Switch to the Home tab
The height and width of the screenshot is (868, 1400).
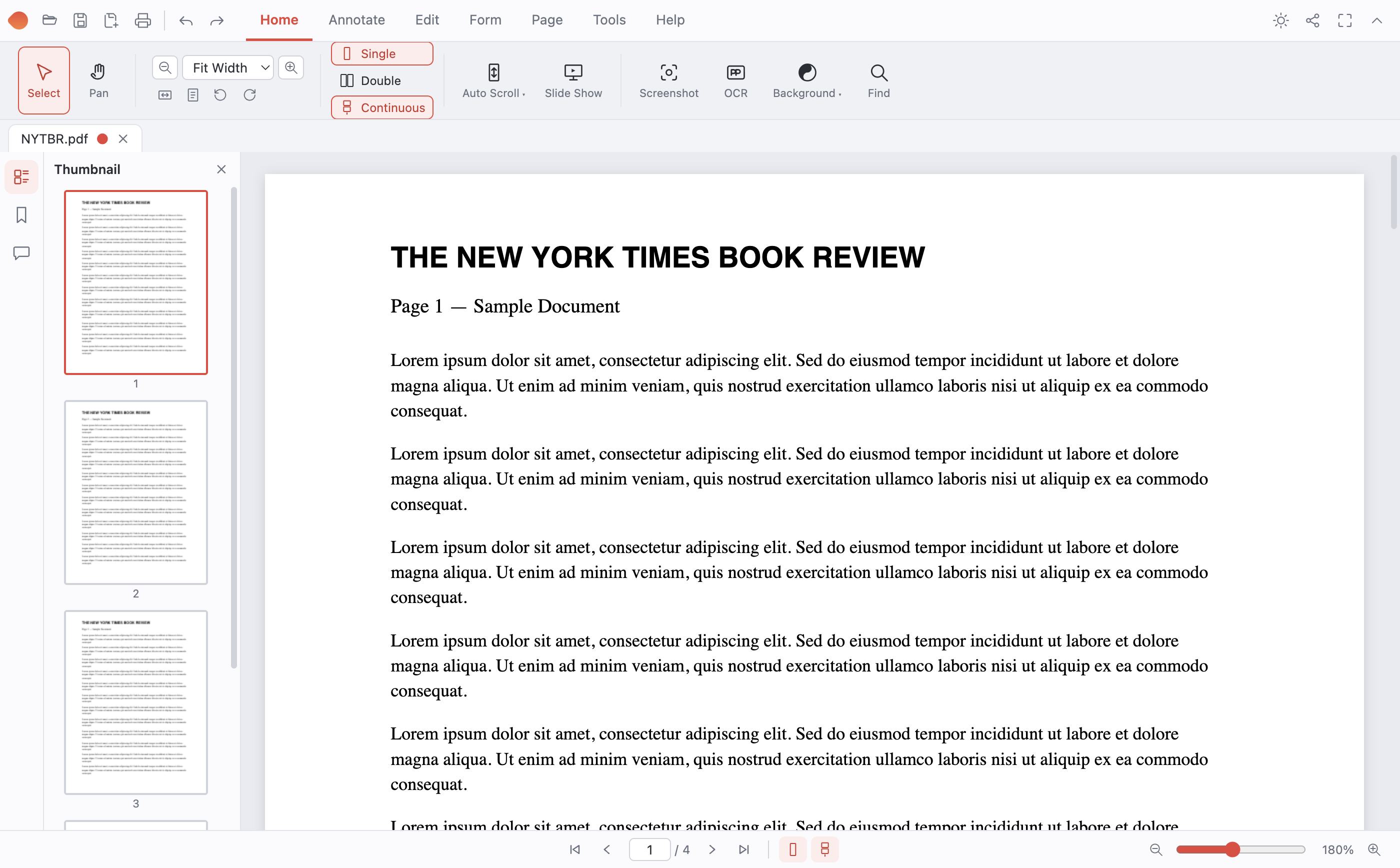point(279,20)
